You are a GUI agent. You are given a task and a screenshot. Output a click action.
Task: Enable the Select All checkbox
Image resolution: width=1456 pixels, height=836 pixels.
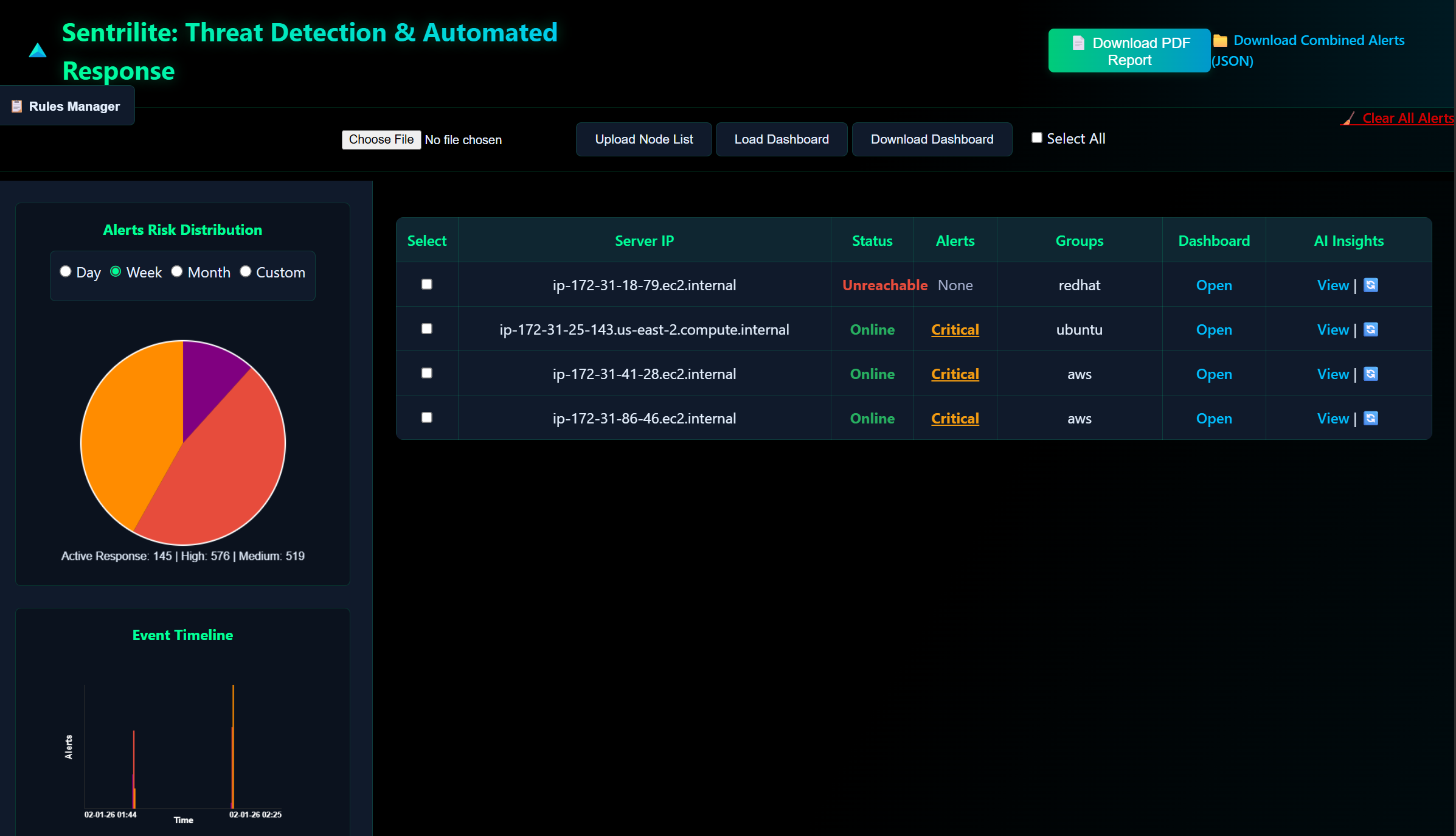[1036, 138]
